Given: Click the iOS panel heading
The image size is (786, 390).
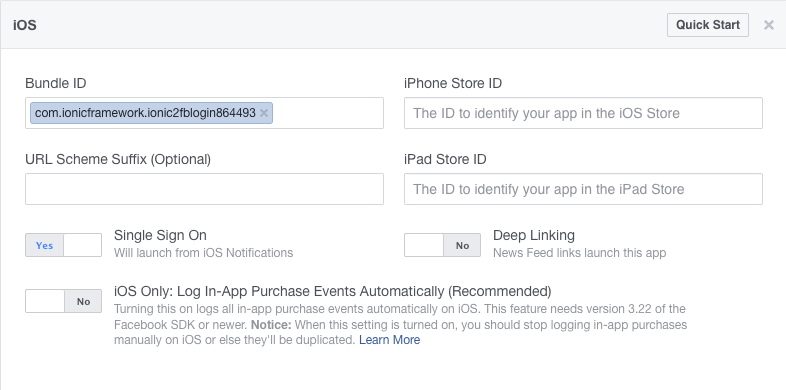Looking at the screenshot, I should pyautogui.click(x=25, y=25).
